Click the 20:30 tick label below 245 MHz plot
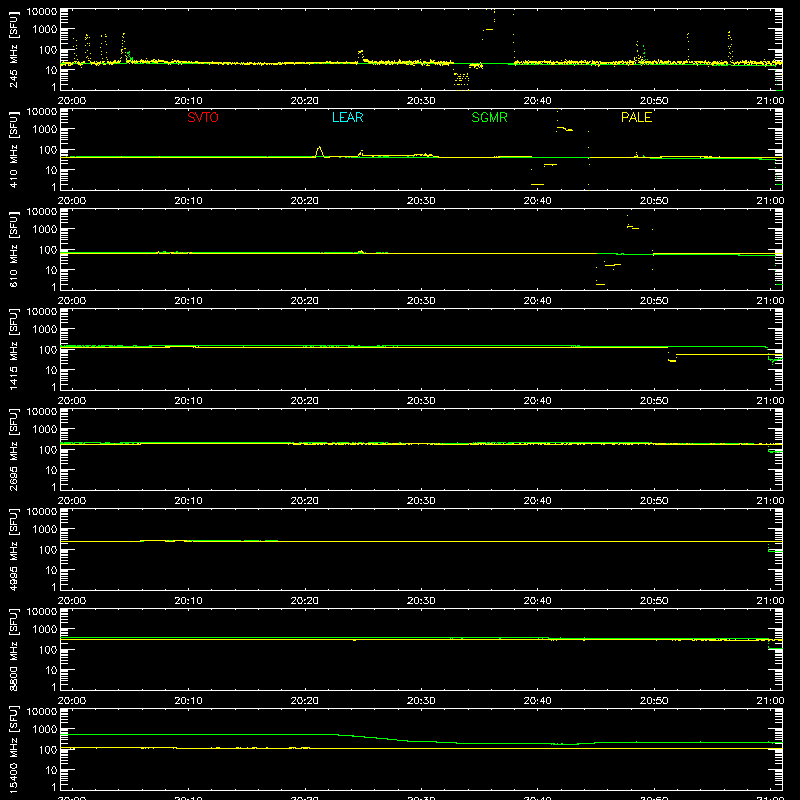 [421, 101]
